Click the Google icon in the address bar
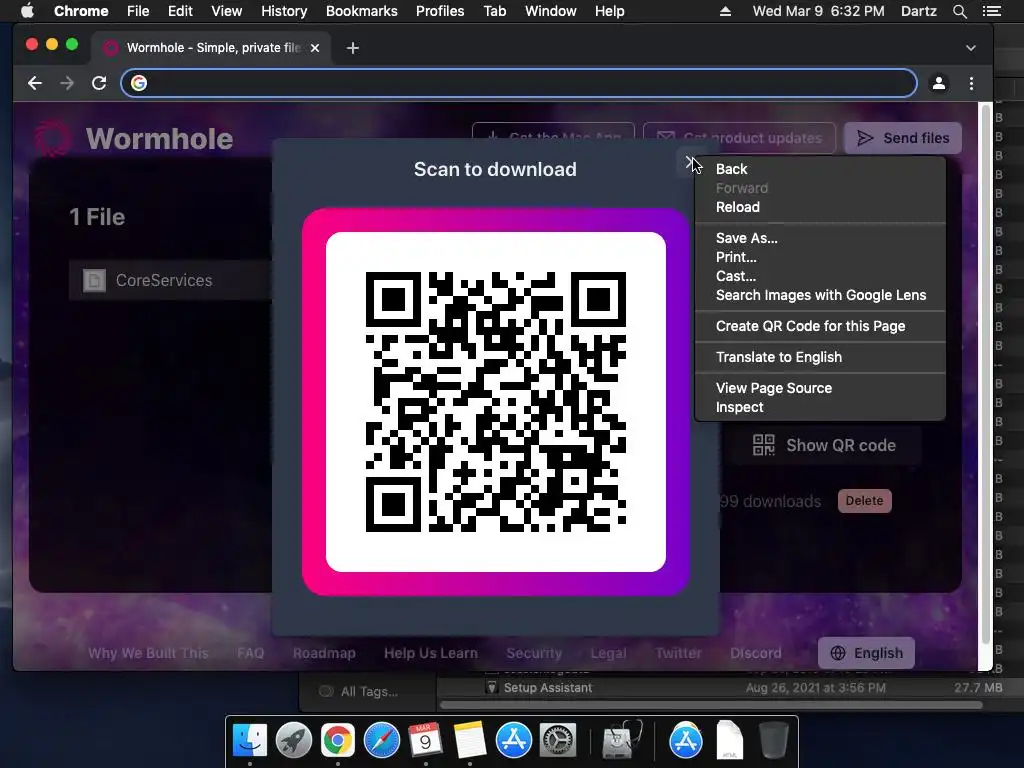This screenshot has height=768, width=1024. point(138,83)
